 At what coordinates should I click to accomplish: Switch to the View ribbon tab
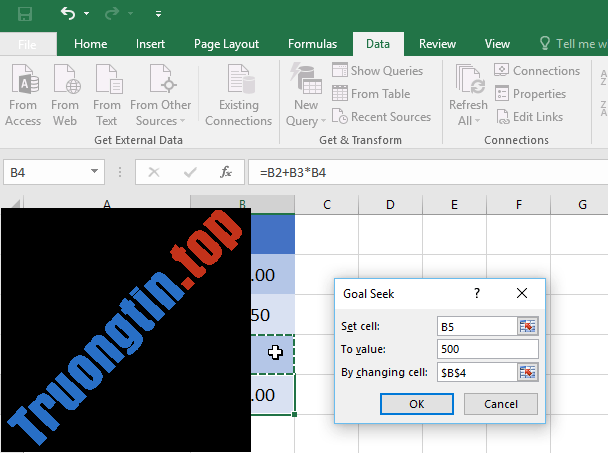tap(497, 44)
